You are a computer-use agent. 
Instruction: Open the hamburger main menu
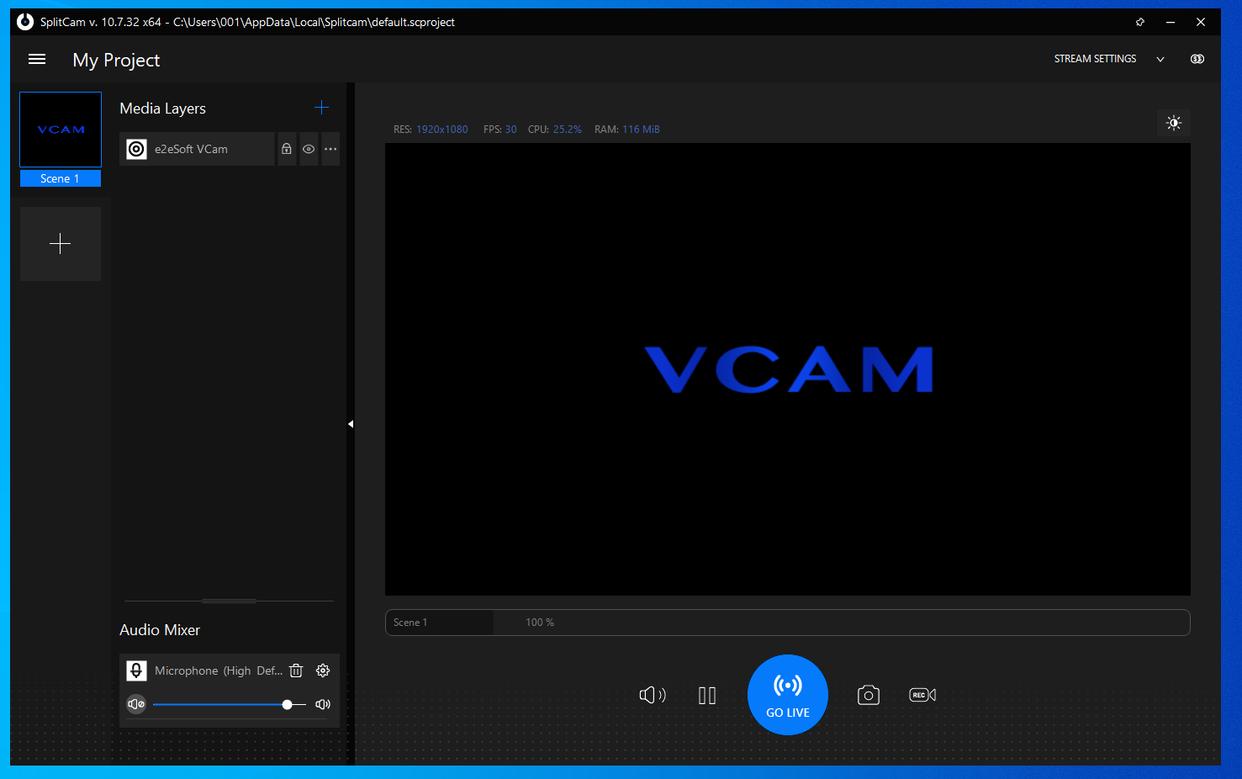37,60
